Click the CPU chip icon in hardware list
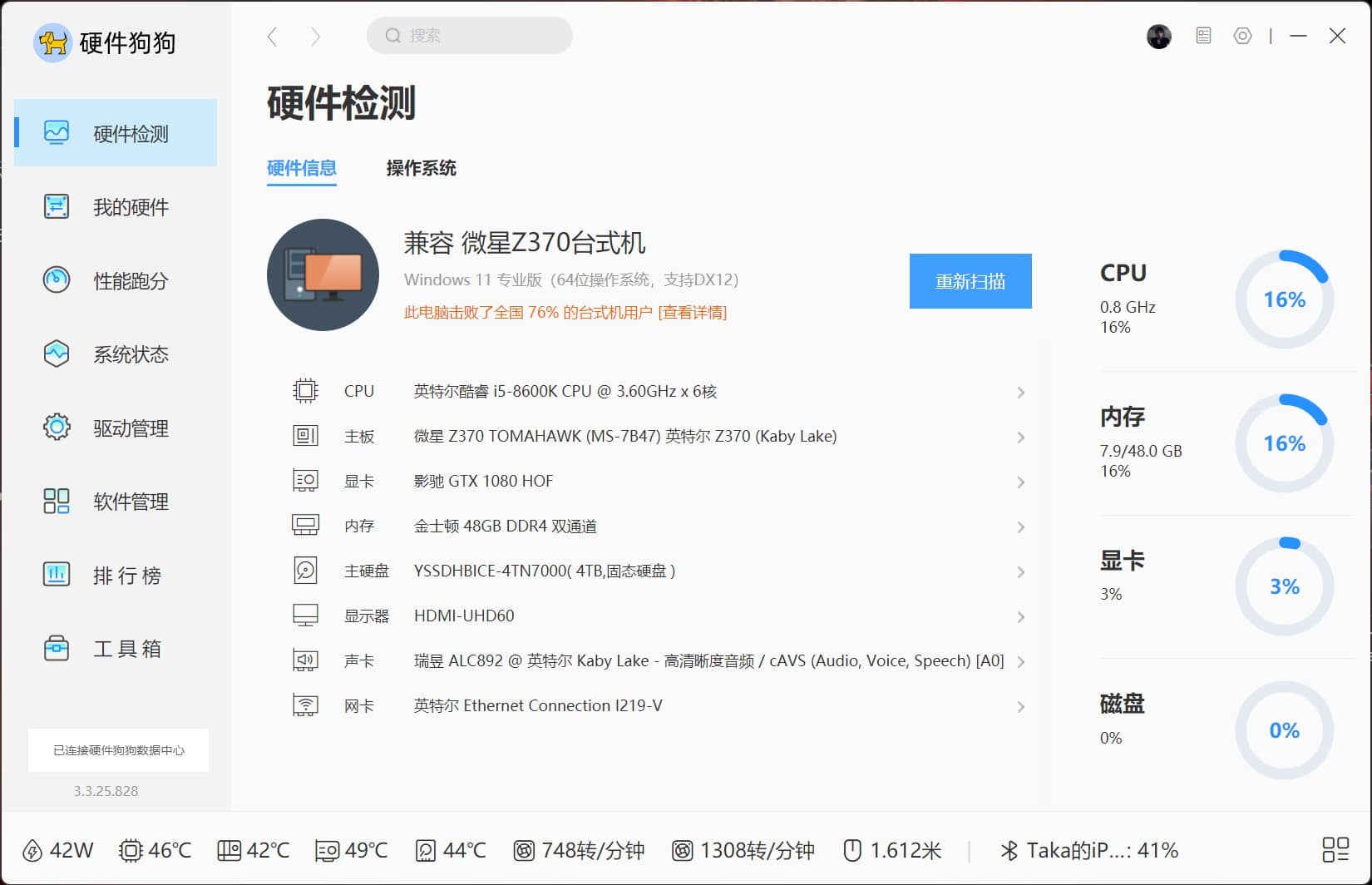Viewport: 1372px width, 885px height. coord(305,391)
